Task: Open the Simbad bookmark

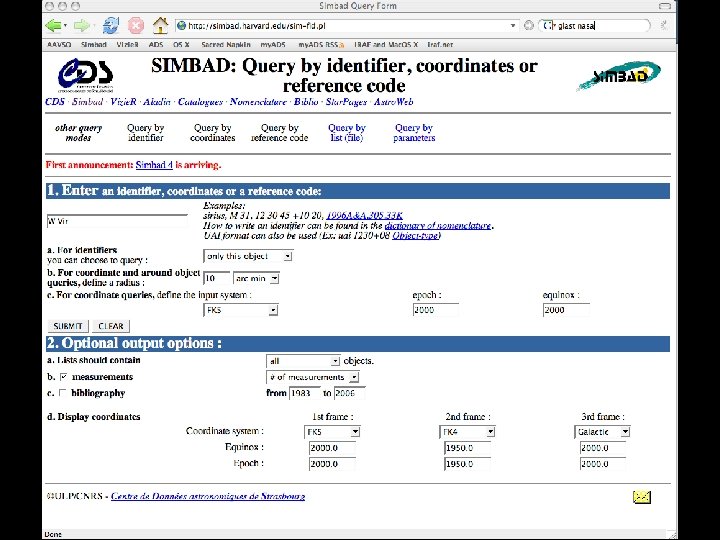Action: pos(94,45)
